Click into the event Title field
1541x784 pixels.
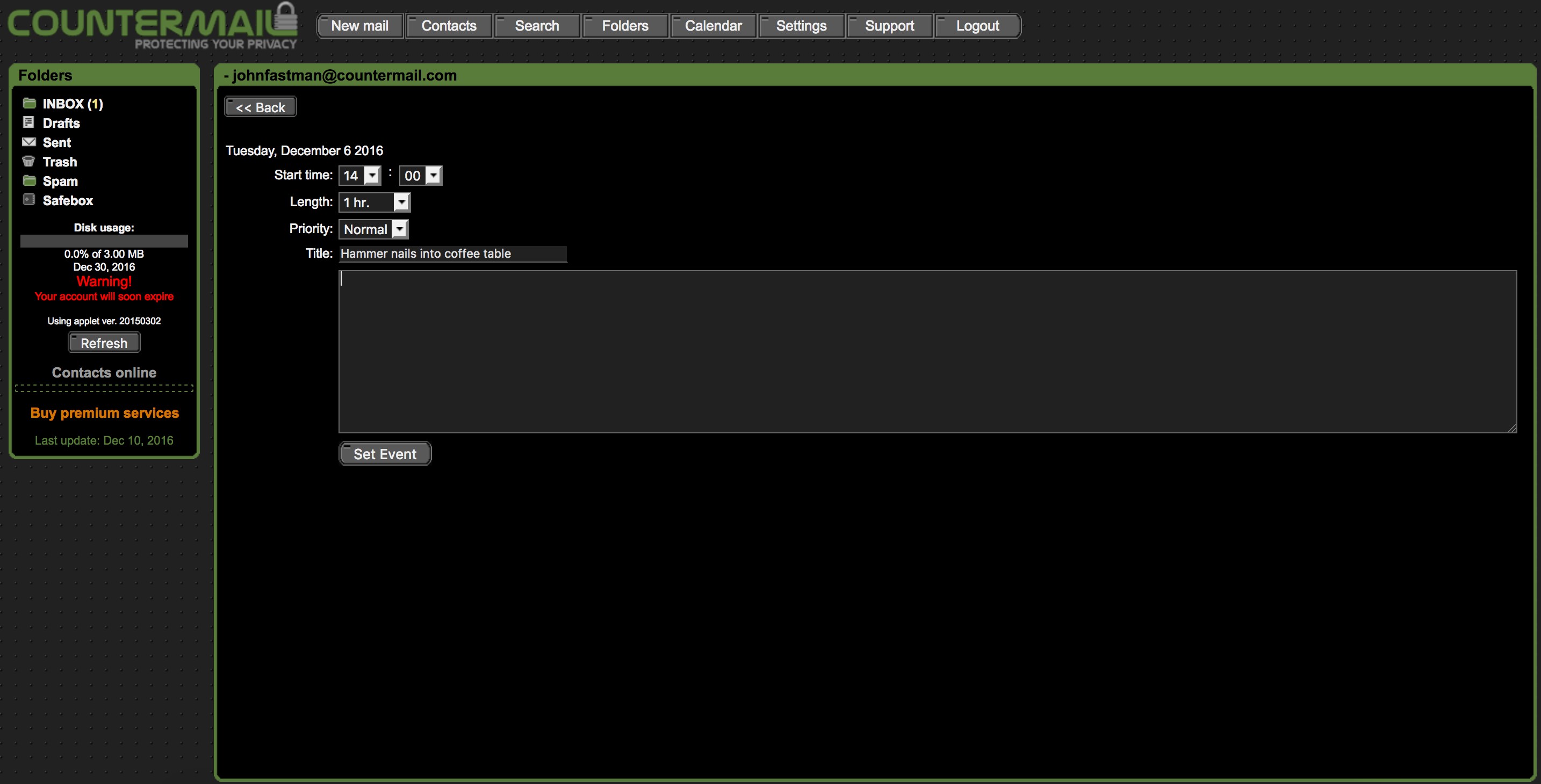pos(452,253)
